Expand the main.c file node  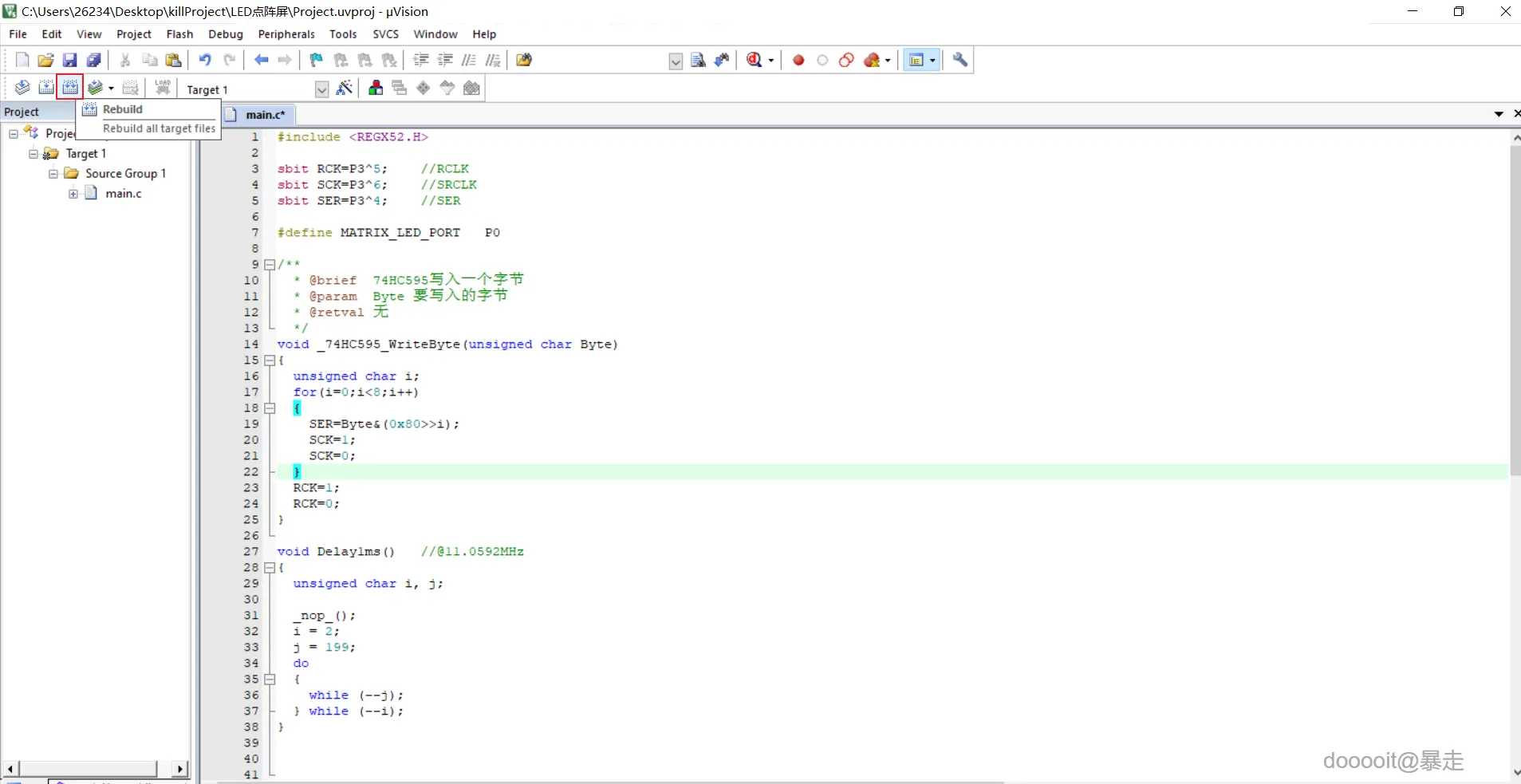(73, 193)
